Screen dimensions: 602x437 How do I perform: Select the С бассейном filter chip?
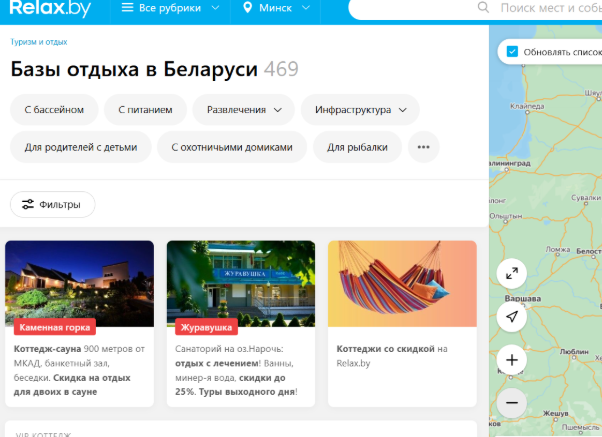tap(54, 110)
